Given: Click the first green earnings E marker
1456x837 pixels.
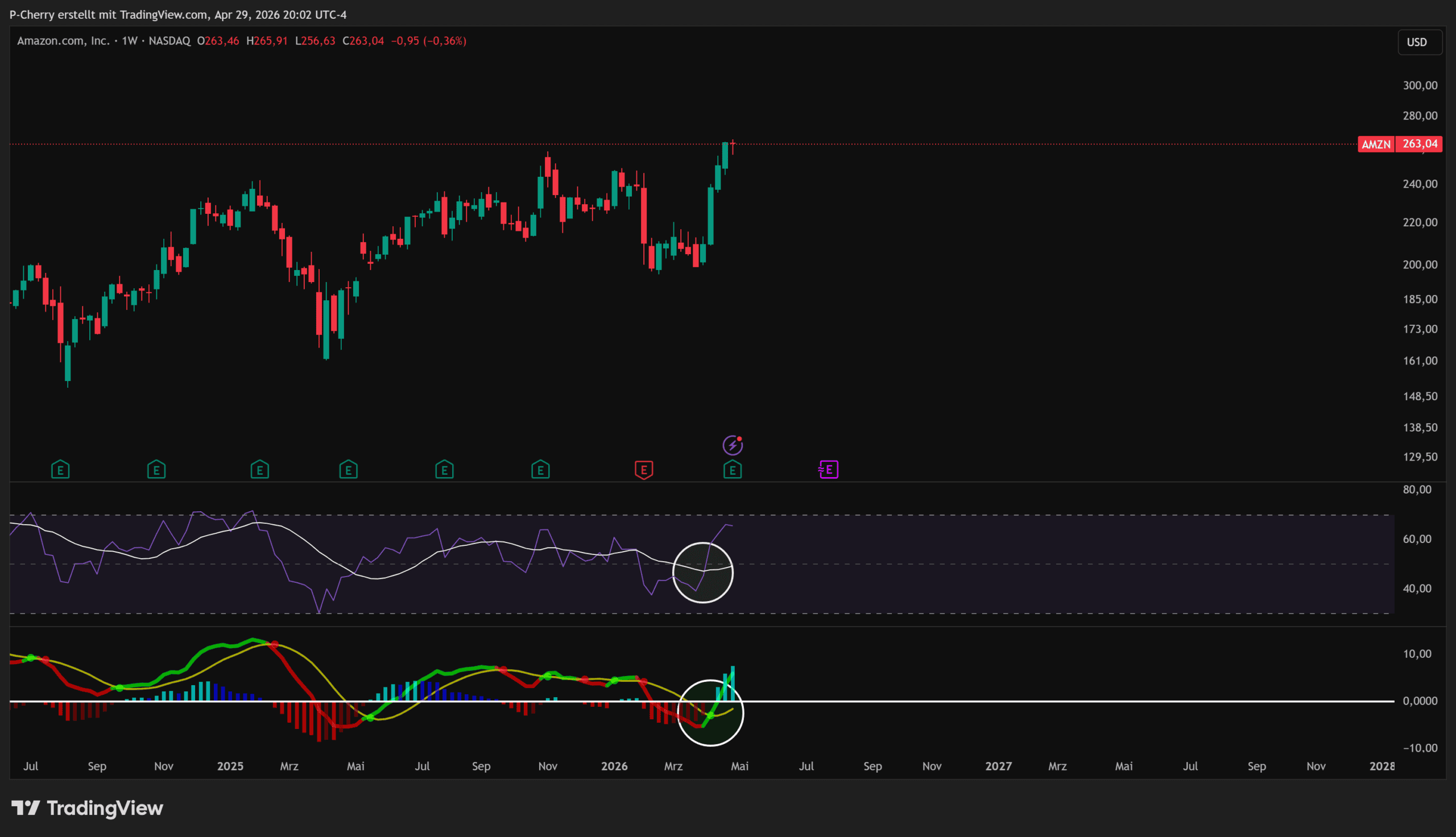Looking at the screenshot, I should click(60, 470).
